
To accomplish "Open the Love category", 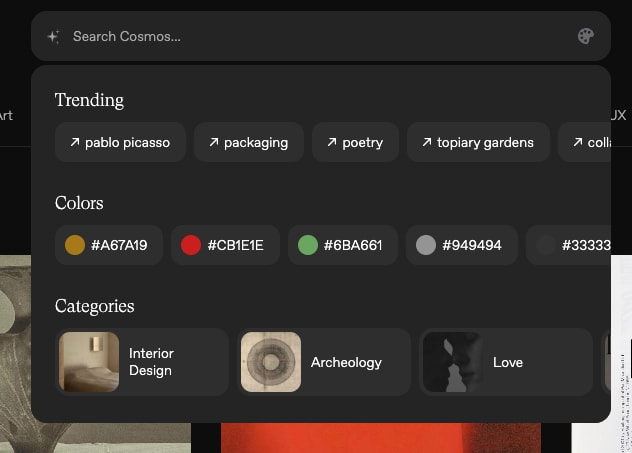I will click(x=506, y=362).
